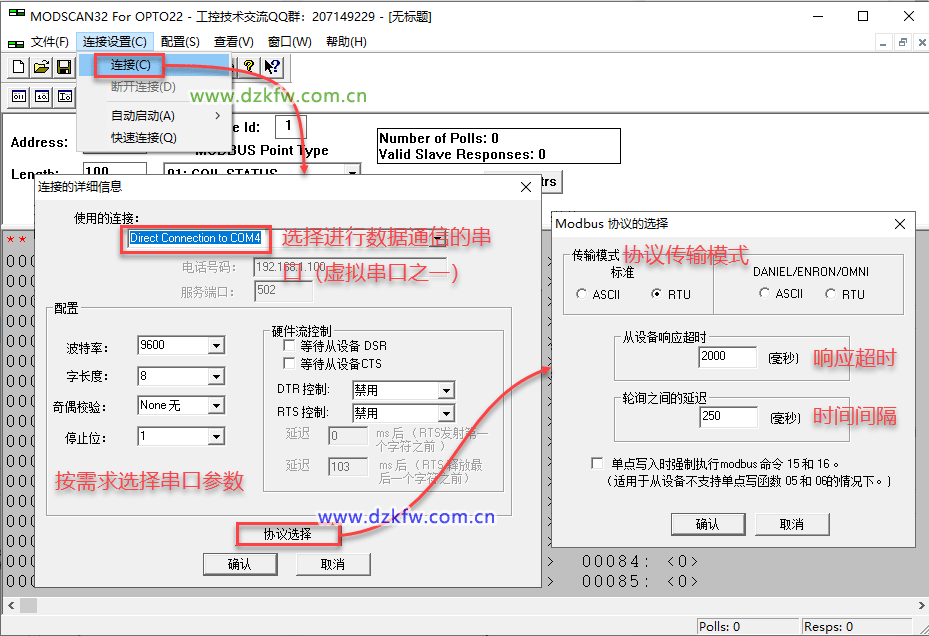The width and height of the screenshot is (929, 636).
Task: Select DANIEL/ENRON/OMNI RTU mode
Action: point(831,294)
